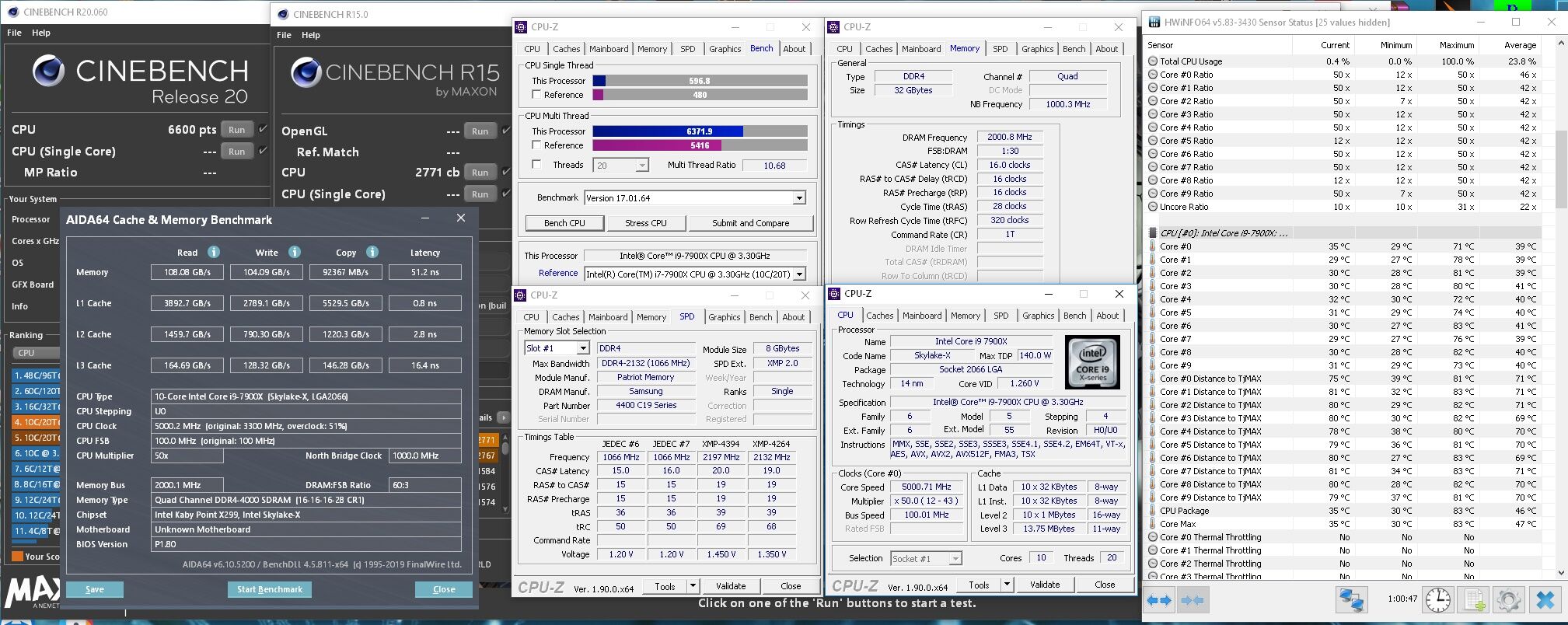Viewport: 1568px width, 625px height.
Task: Toggle Cinebench R15 OpenGL test checkmark
Action: coord(507,131)
